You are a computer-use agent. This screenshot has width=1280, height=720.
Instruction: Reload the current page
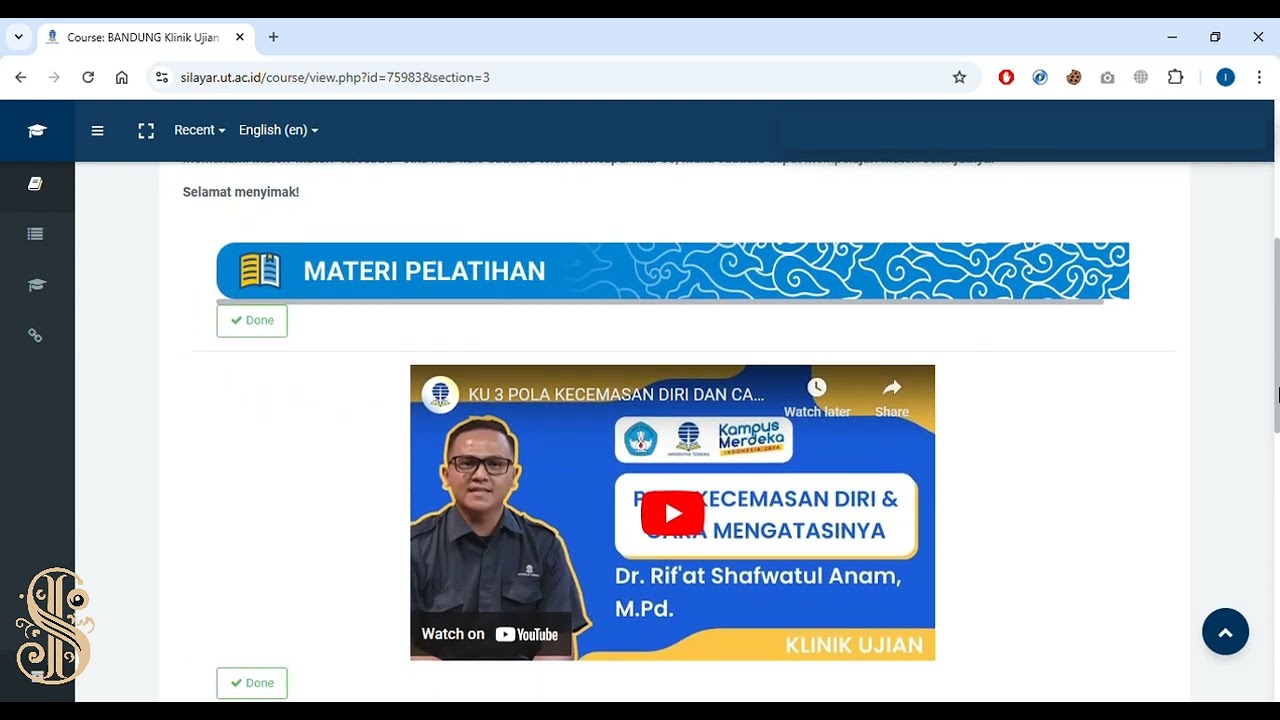point(88,77)
